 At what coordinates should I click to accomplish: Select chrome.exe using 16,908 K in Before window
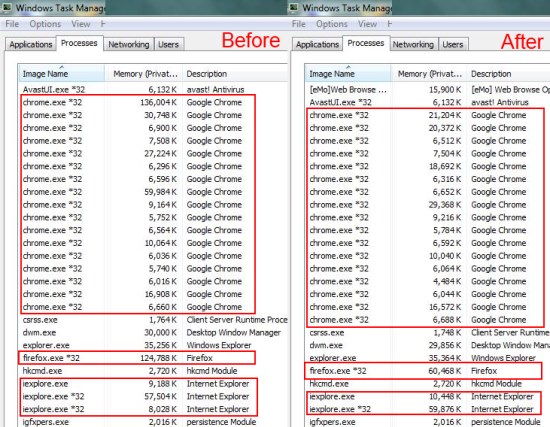pyautogui.click(x=153, y=294)
